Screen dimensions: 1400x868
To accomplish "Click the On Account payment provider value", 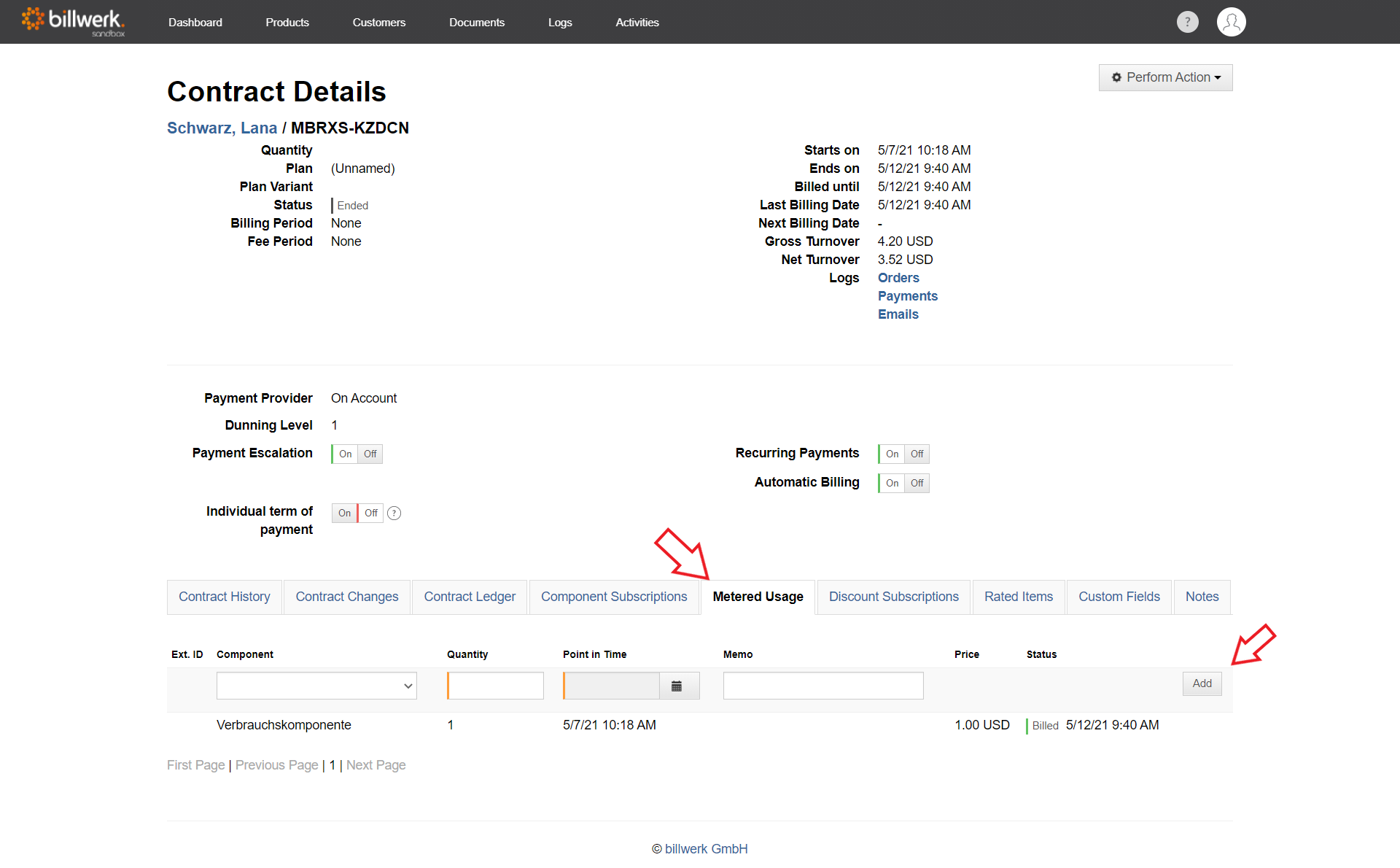I will click(364, 398).
